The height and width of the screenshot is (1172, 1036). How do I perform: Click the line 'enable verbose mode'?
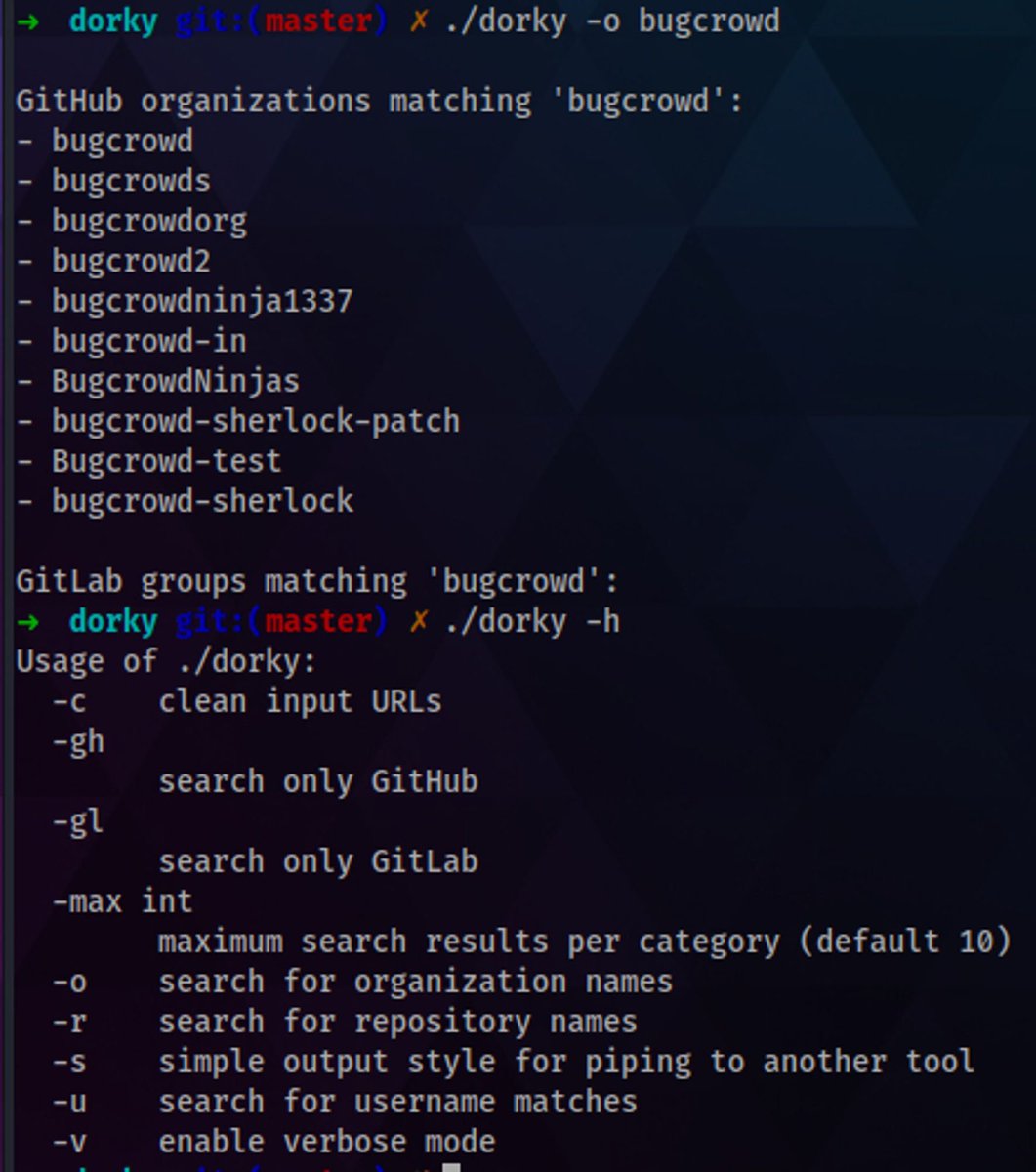coord(327,1142)
